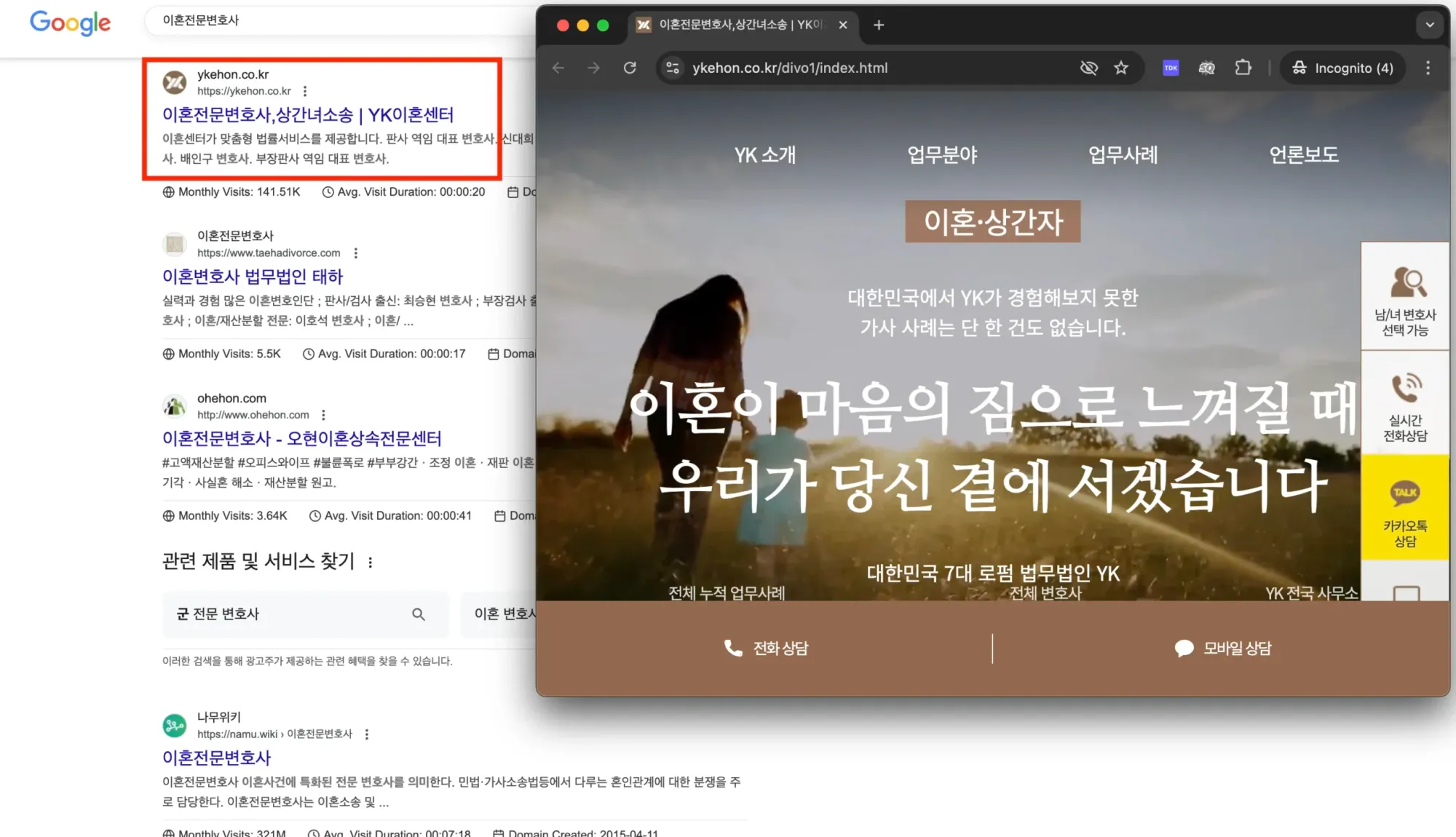The width and height of the screenshot is (1456, 837).
Task: Toggle the bookmark star for this page
Action: click(1121, 68)
